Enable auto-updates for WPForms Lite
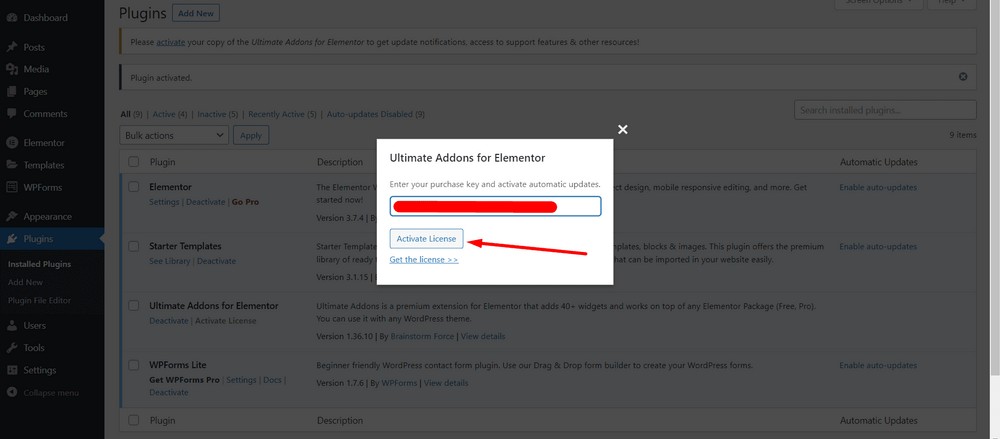The width and height of the screenshot is (1000, 439). [878, 365]
